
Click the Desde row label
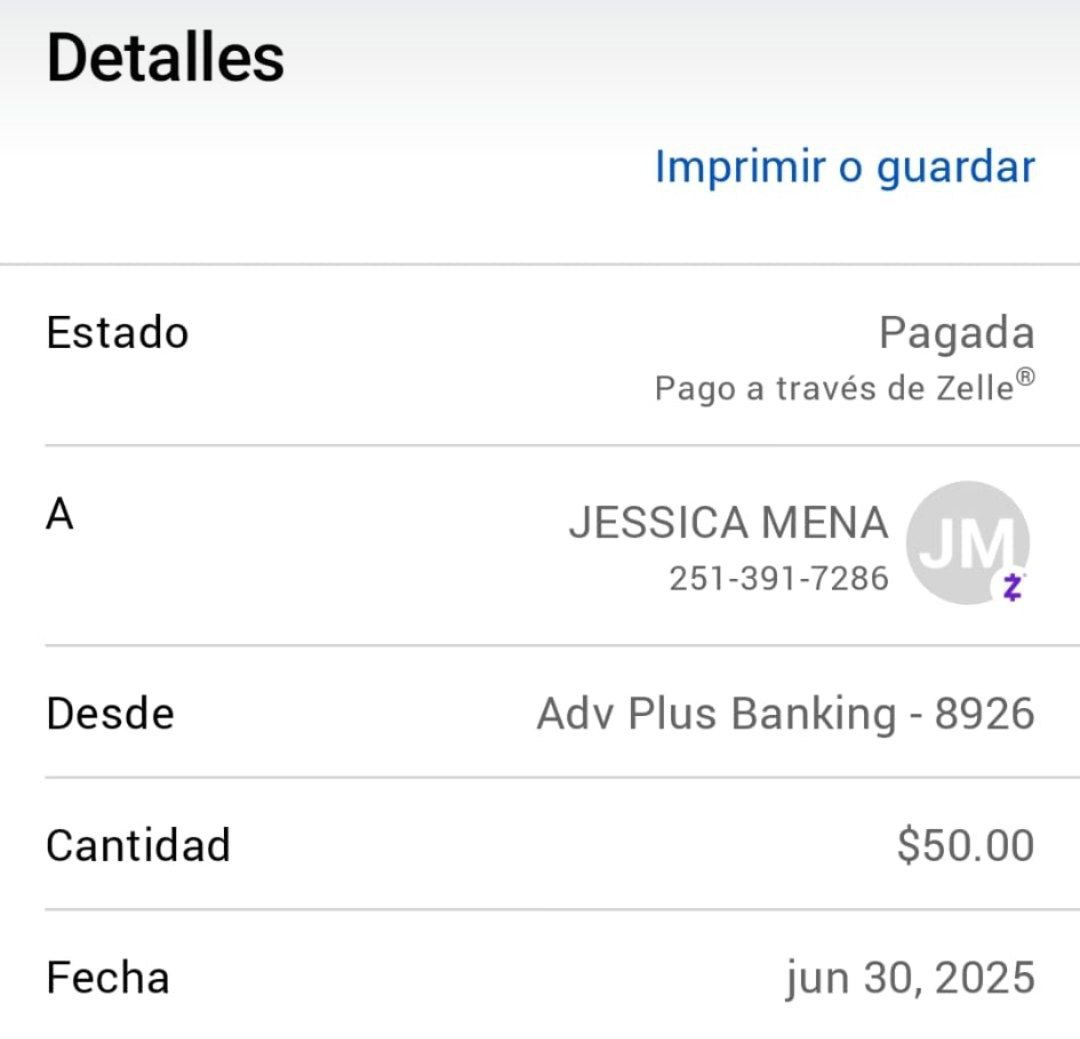tap(110, 714)
